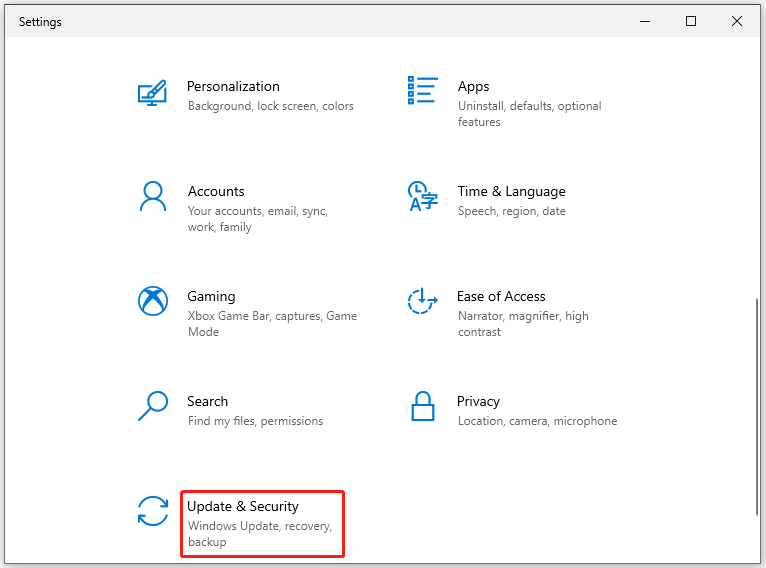Click the Apps list icon

[423, 90]
